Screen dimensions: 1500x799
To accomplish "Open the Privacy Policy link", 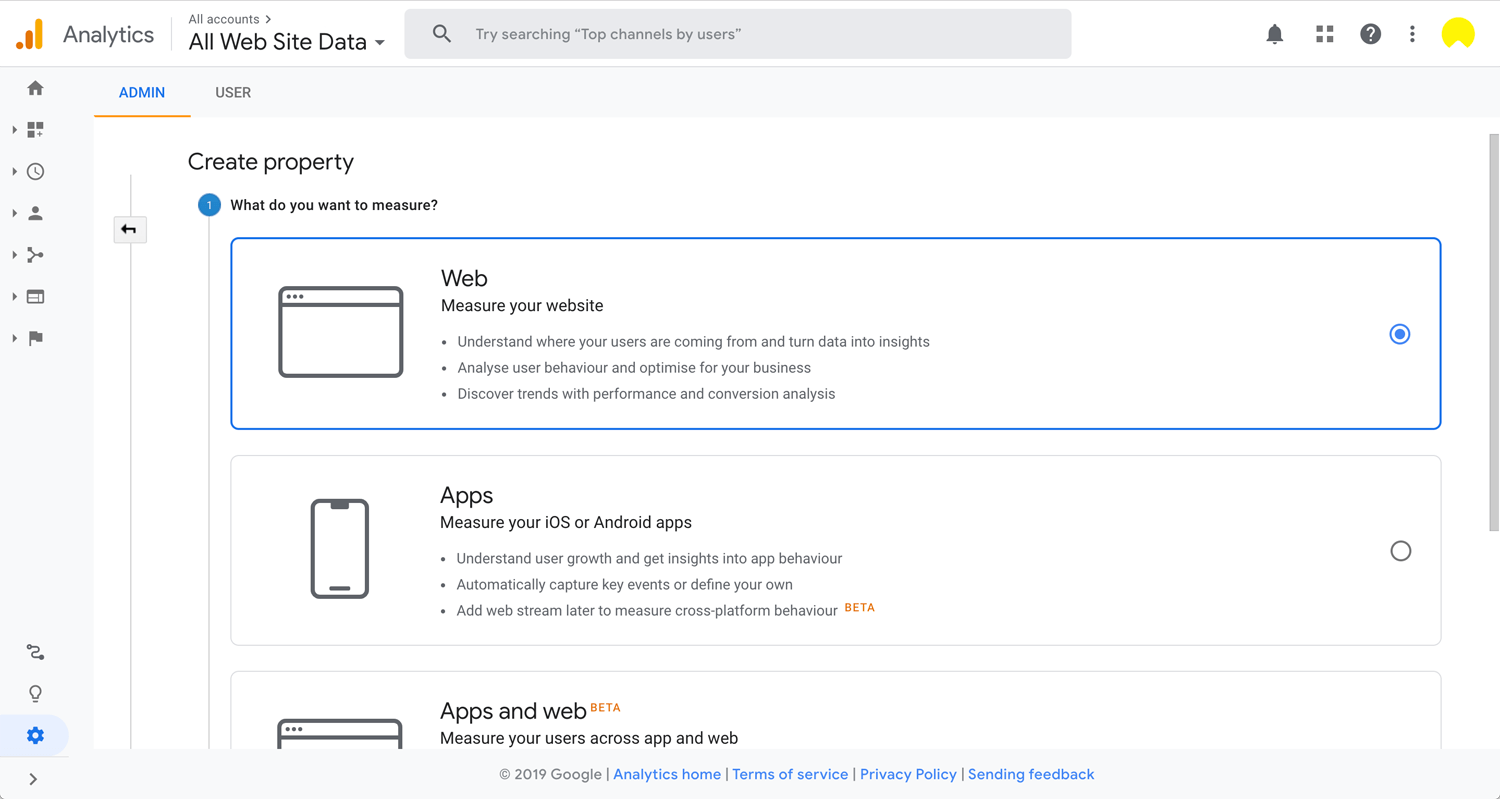I will [x=908, y=774].
